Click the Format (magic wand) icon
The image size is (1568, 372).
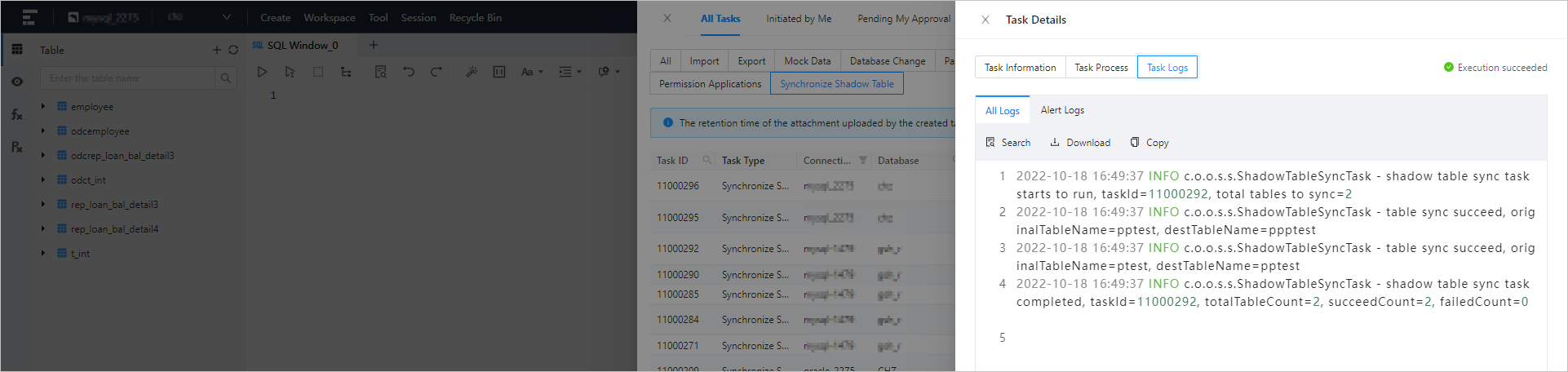click(472, 72)
